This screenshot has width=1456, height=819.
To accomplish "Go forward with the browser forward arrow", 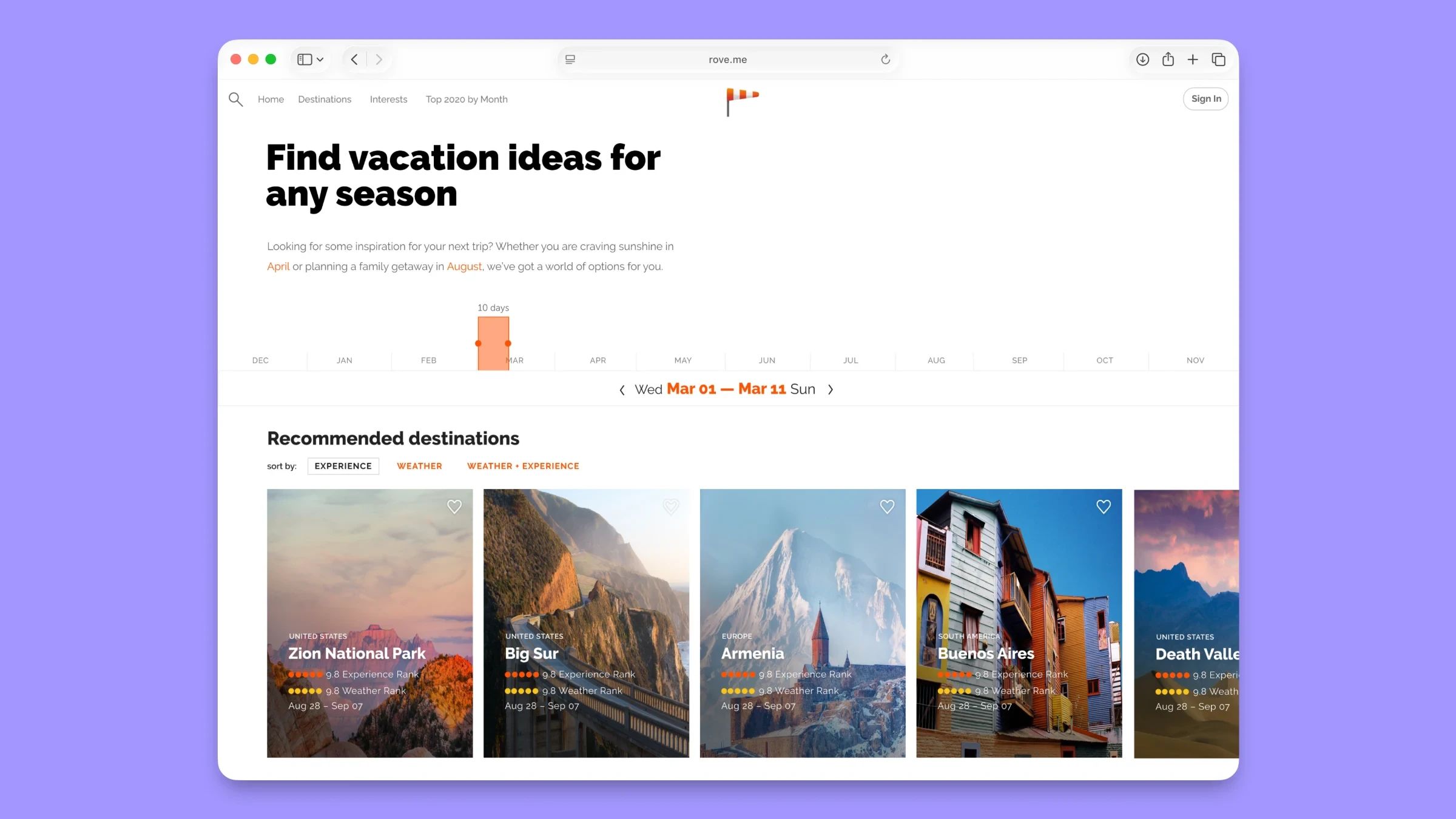I will [x=379, y=59].
